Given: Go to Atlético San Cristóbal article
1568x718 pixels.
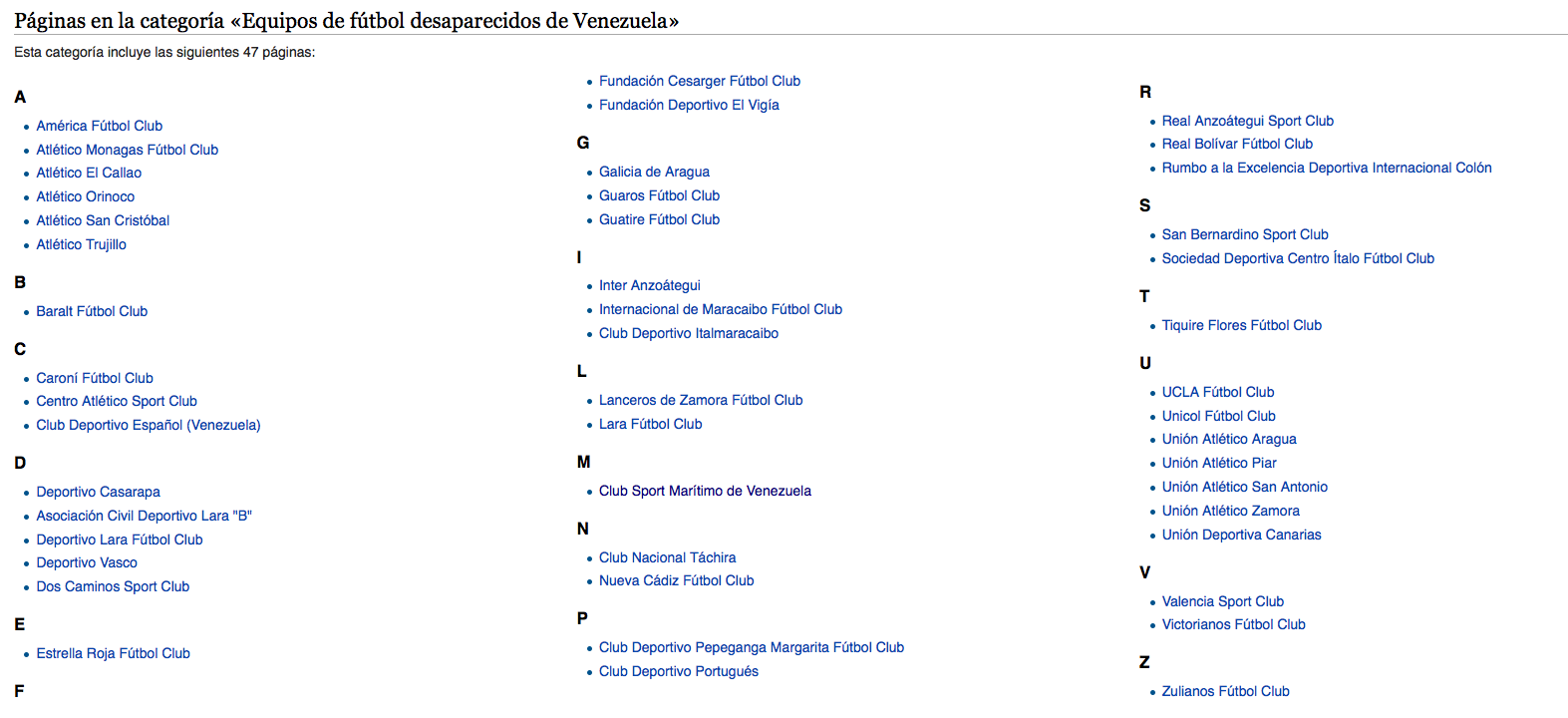Looking at the screenshot, I should (x=103, y=220).
